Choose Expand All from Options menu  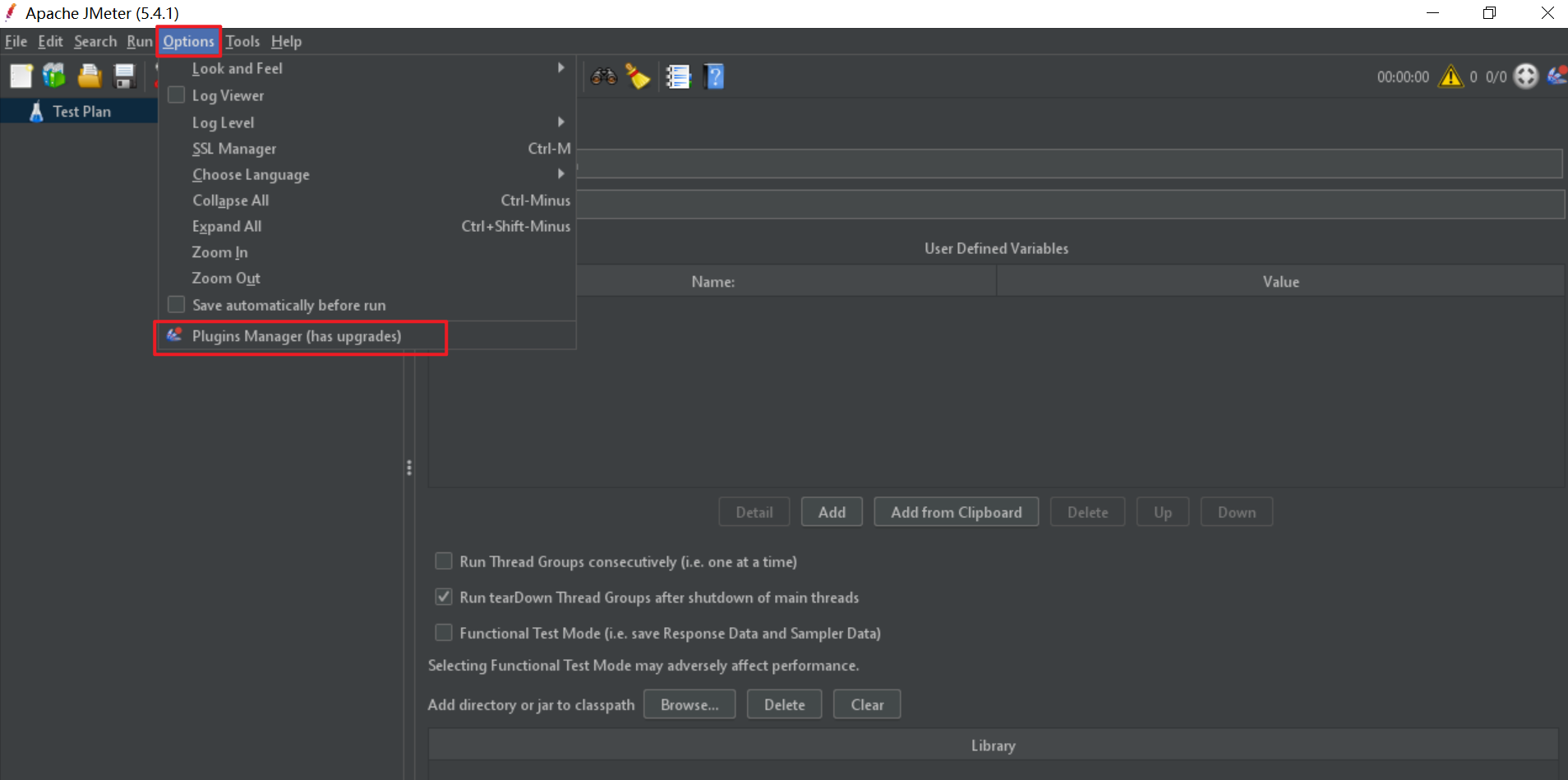click(x=367, y=226)
